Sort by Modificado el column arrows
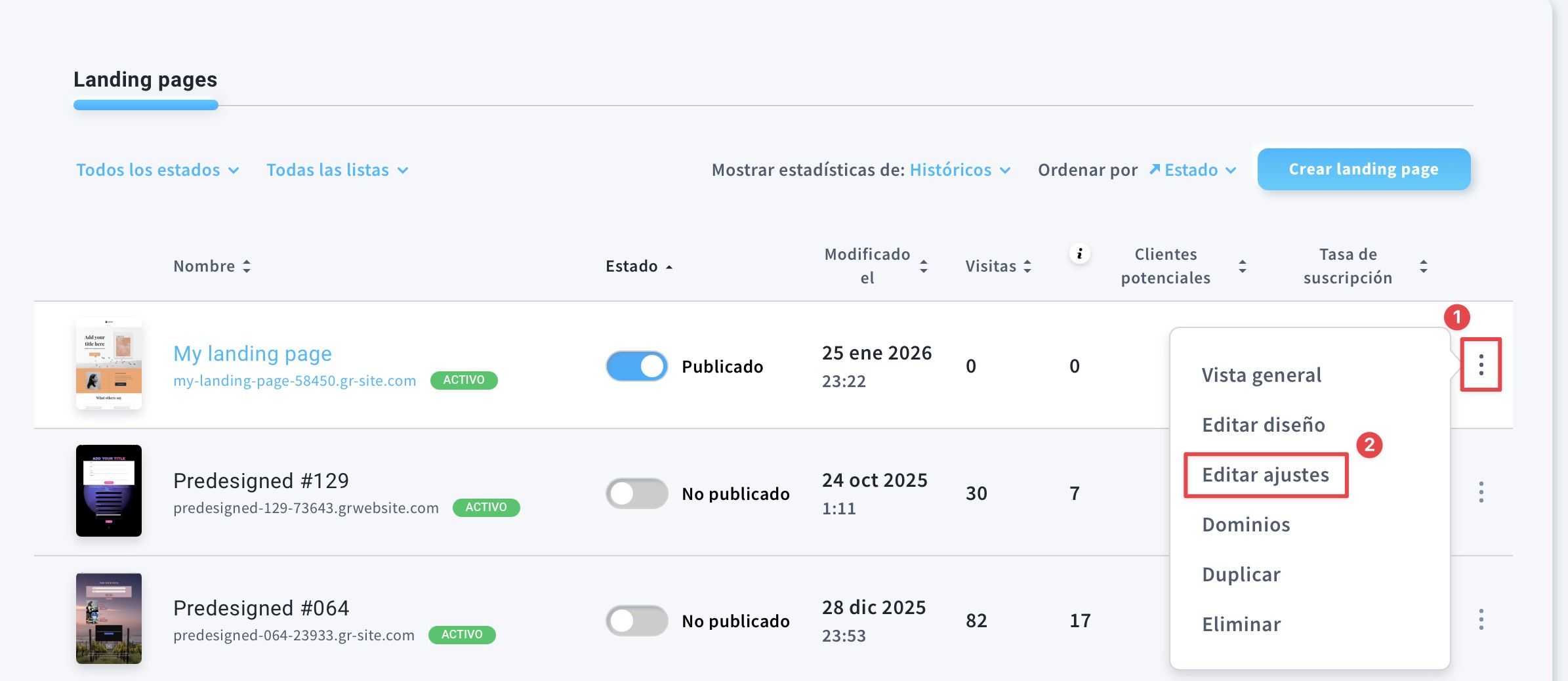Image resolution: width=1568 pixels, height=681 pixels. tap(924, 266)
